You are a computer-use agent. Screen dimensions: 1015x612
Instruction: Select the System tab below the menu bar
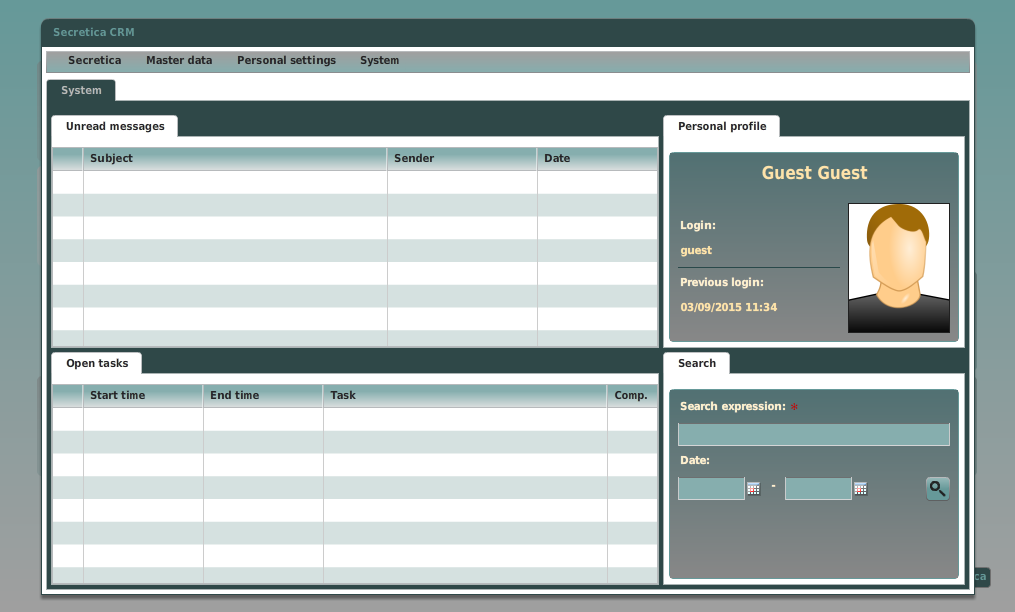81,90
